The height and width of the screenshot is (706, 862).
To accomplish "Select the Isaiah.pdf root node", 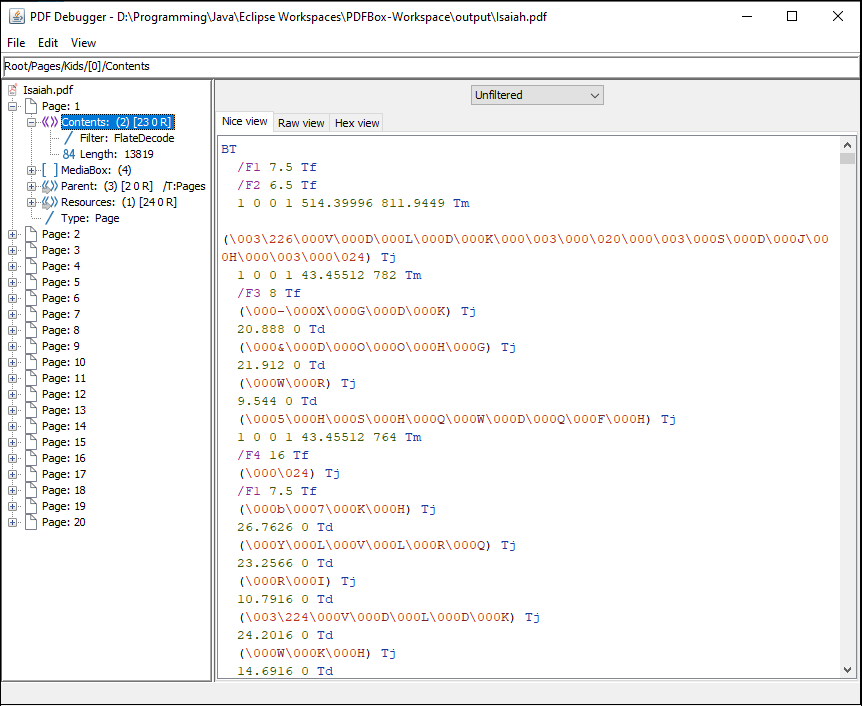I will pos(48,90).
